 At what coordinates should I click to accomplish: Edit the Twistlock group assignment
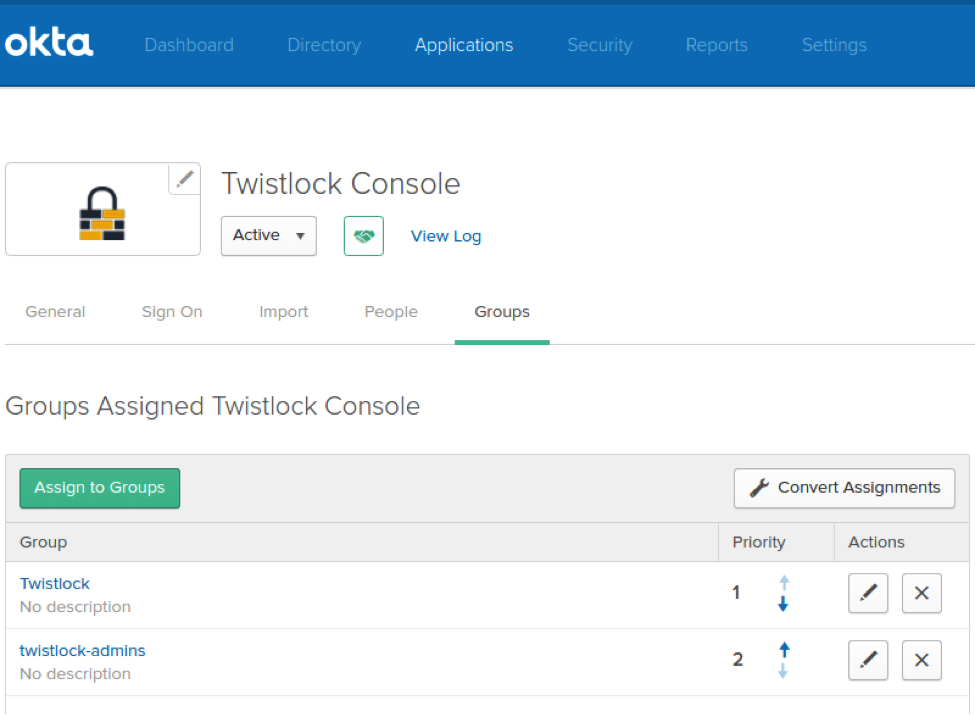pyautogui.click(x=868, y=593)
